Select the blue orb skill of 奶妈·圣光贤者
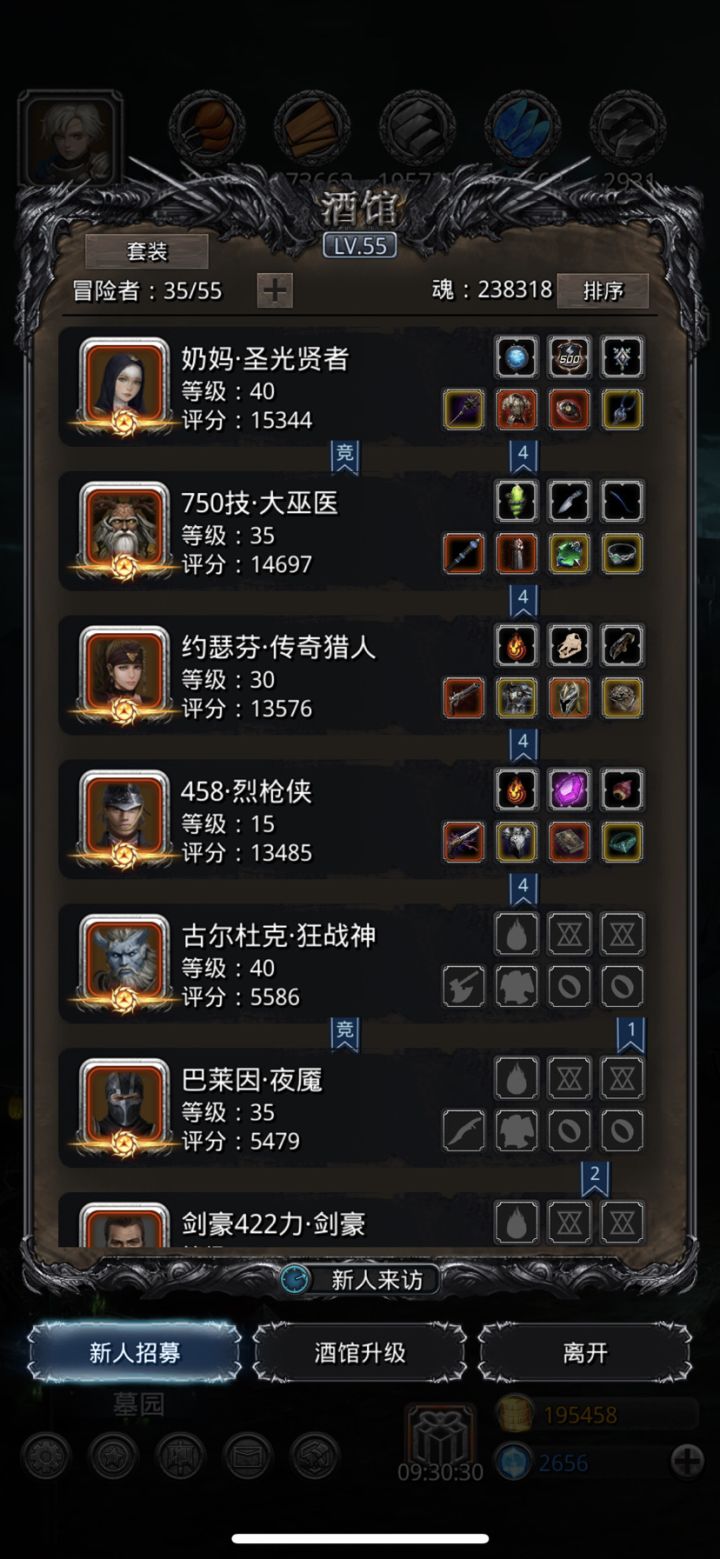Screen dimensions: 720x1559 tap(517, 357)
